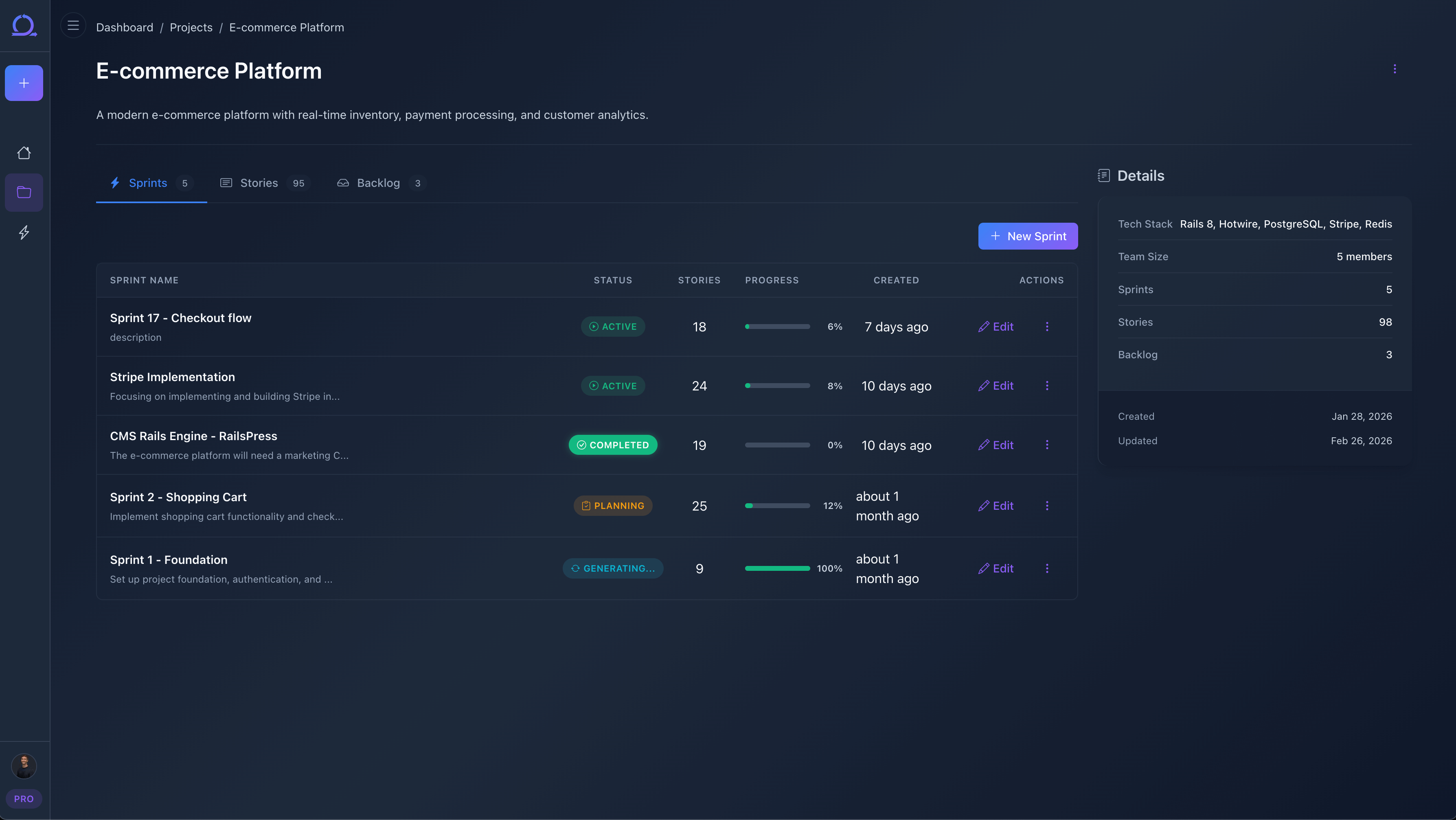1456x820 pixels.
Task: Toggle the ACTIVE status on Sprint 17
Action: (613, 326)
